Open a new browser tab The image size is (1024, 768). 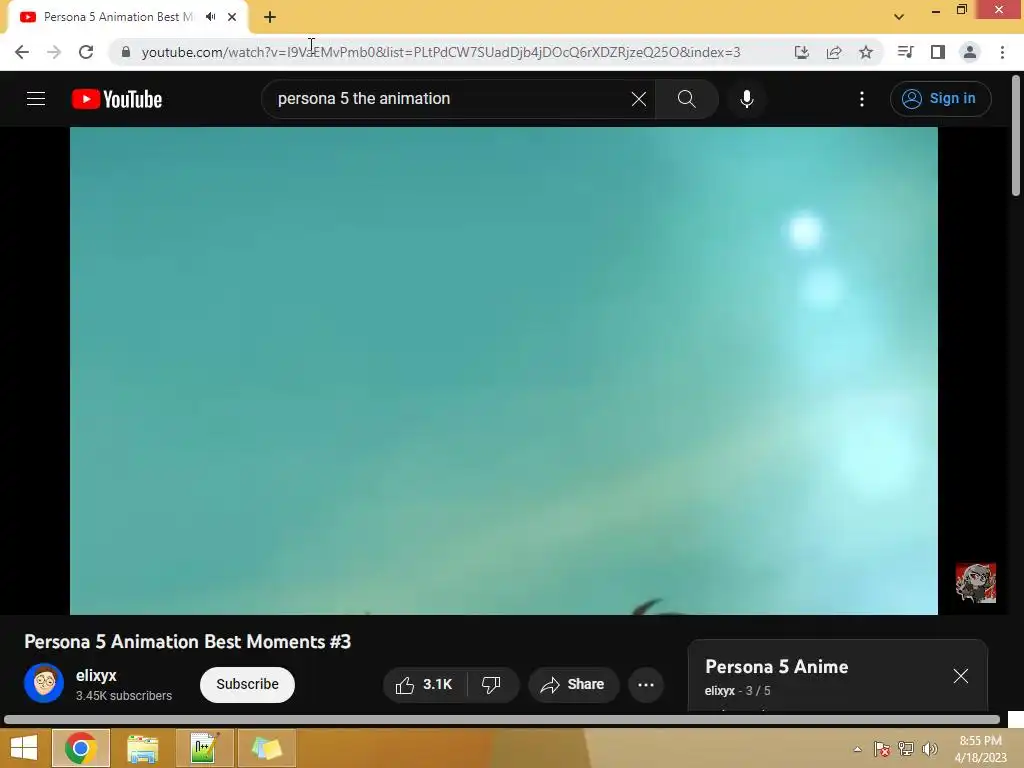click(x=270, y=17)
